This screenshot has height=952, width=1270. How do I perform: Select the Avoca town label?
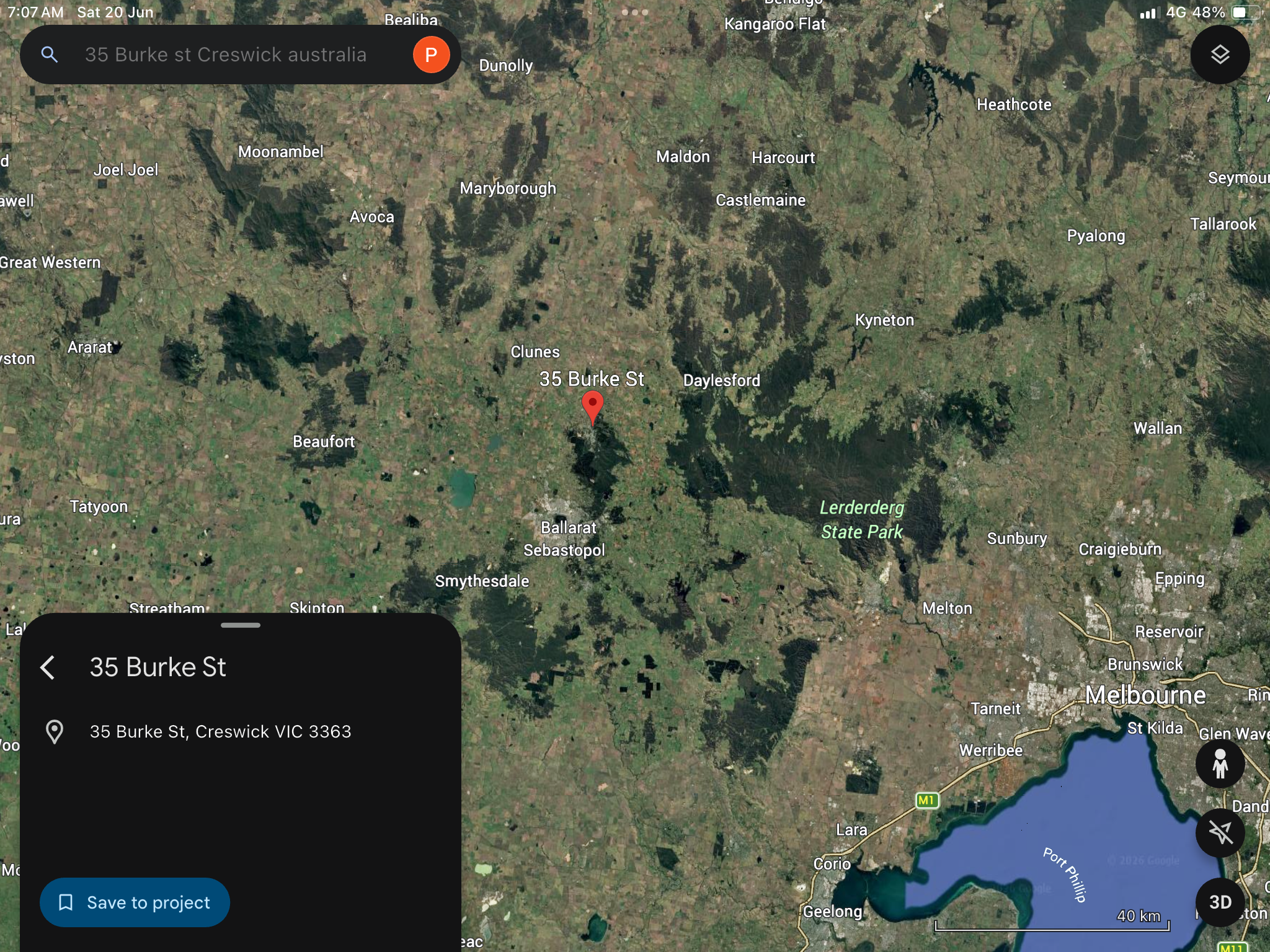coord(372,217)
